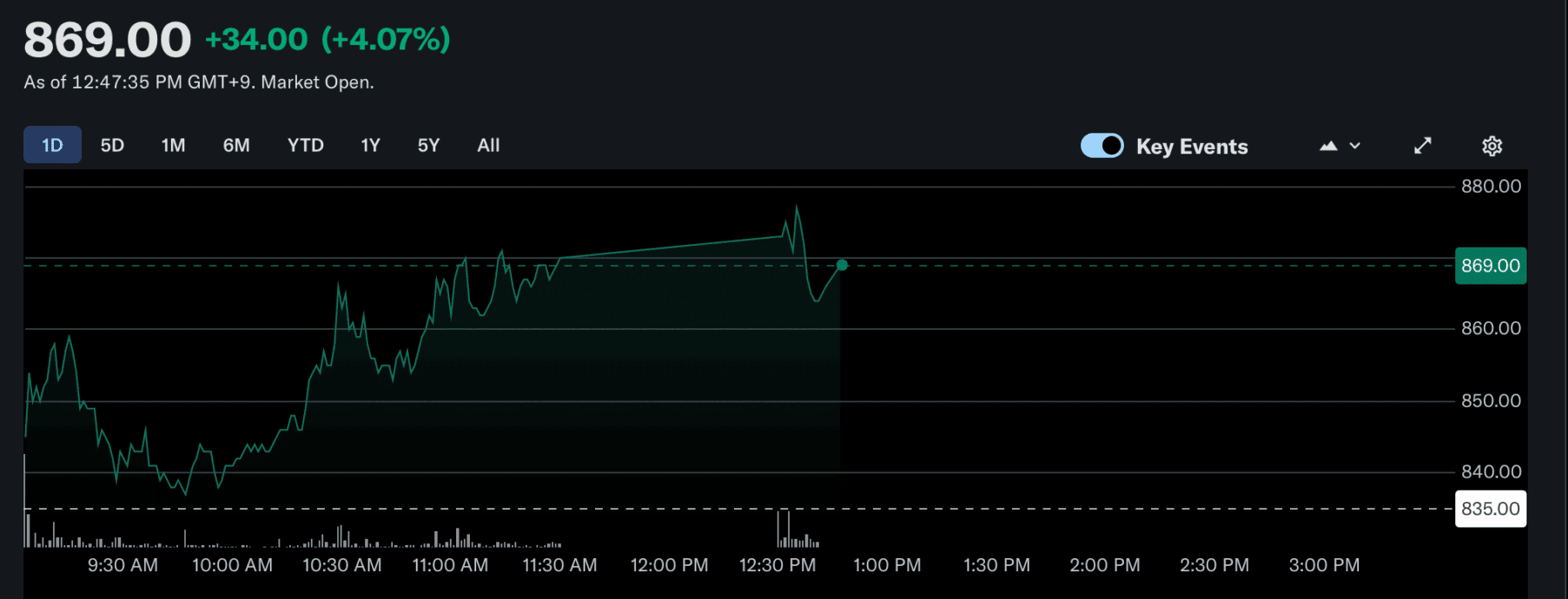Expand chart to fullscreen with arrows icon
Viewport: 1568px width, 599px height.
tap(1422, 146)
